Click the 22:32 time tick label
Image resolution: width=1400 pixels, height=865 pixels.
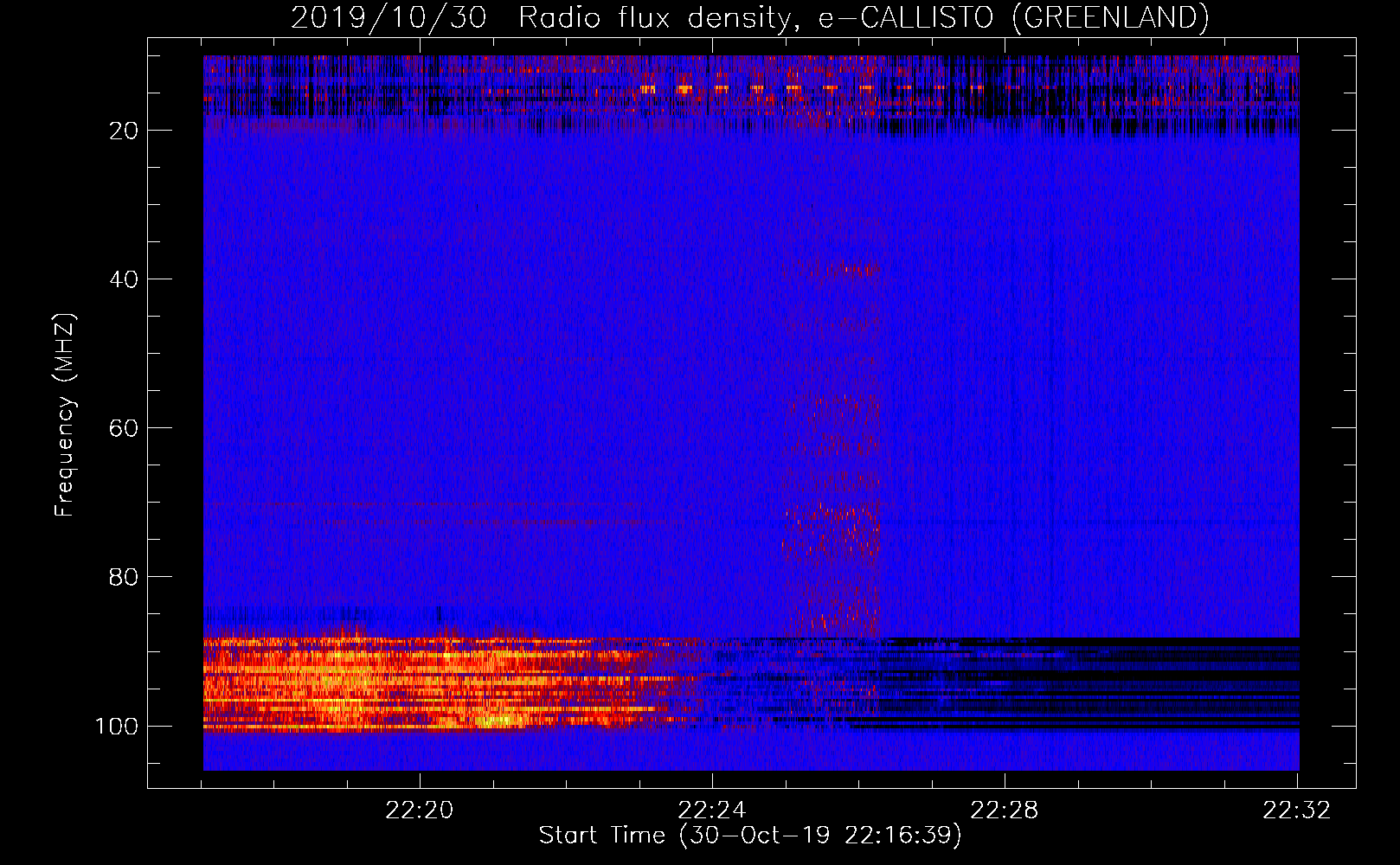[1297, 811]
